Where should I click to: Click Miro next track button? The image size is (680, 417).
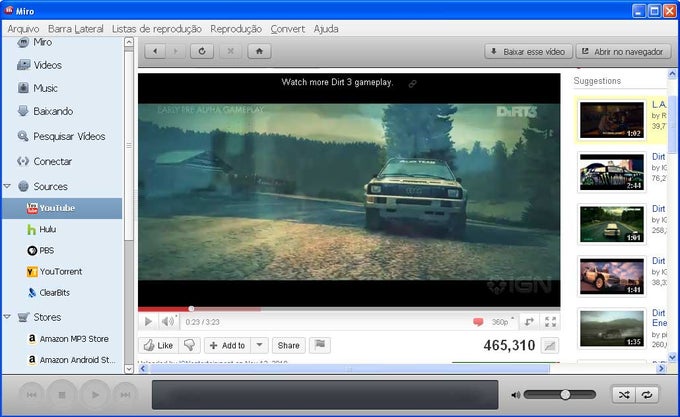(x=125, y=395)
